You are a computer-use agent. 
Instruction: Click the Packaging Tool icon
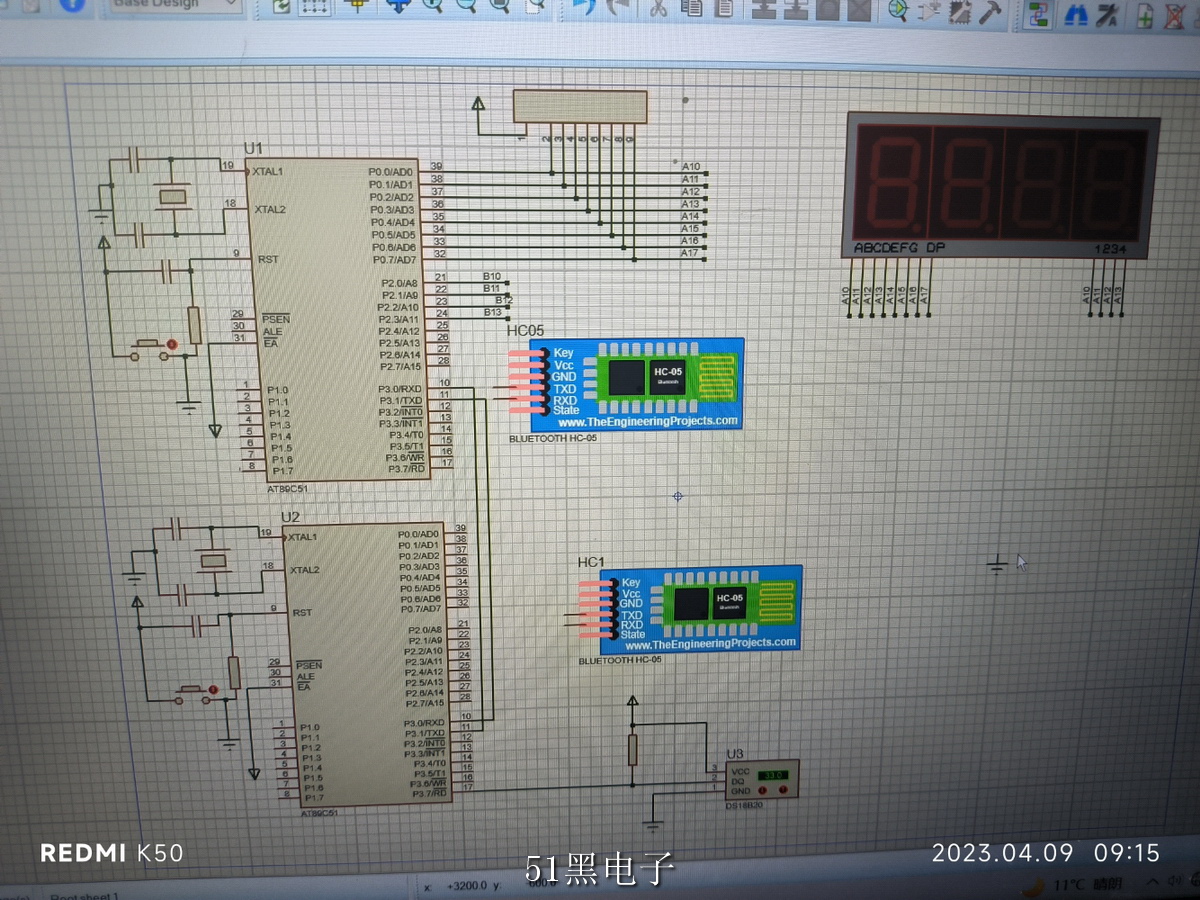point(960,13)
